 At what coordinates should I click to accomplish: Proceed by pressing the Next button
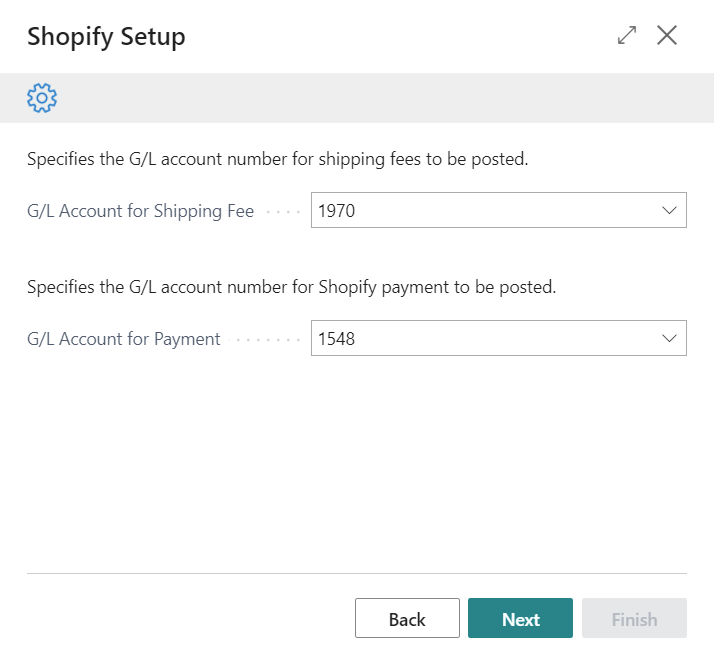point(520,619)
